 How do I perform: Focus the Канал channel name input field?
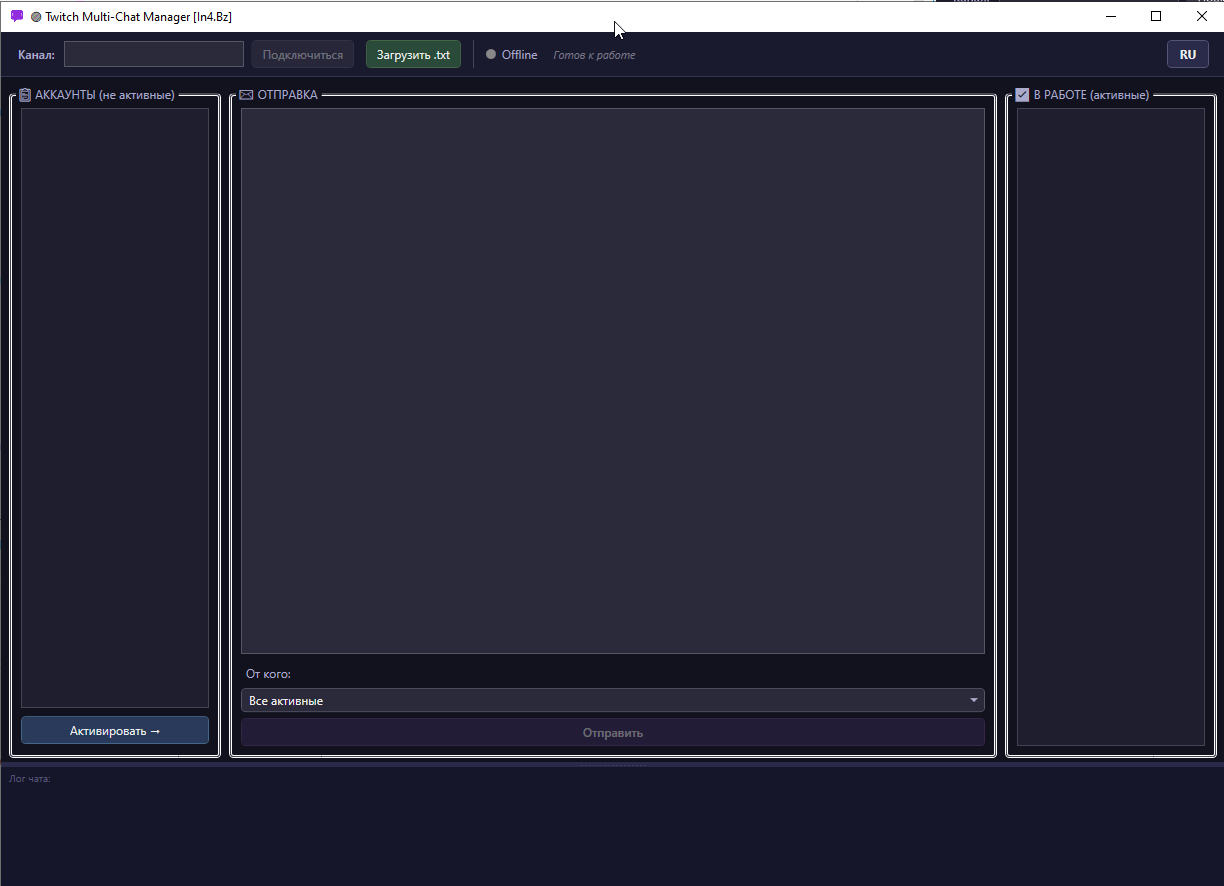click(x=154, y=55)
